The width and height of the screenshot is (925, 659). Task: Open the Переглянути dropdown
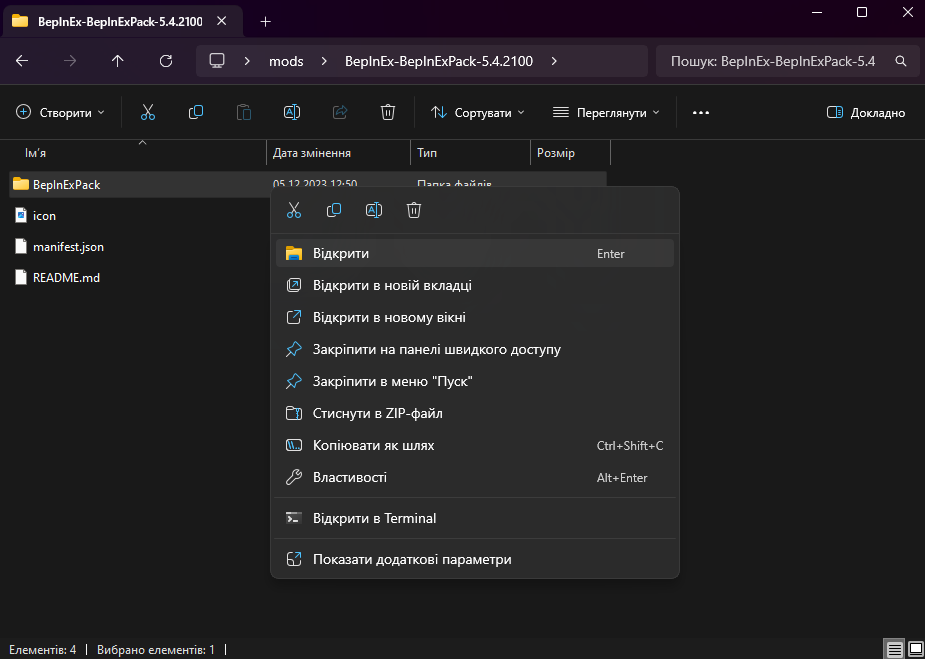click(x=606, y=112)
